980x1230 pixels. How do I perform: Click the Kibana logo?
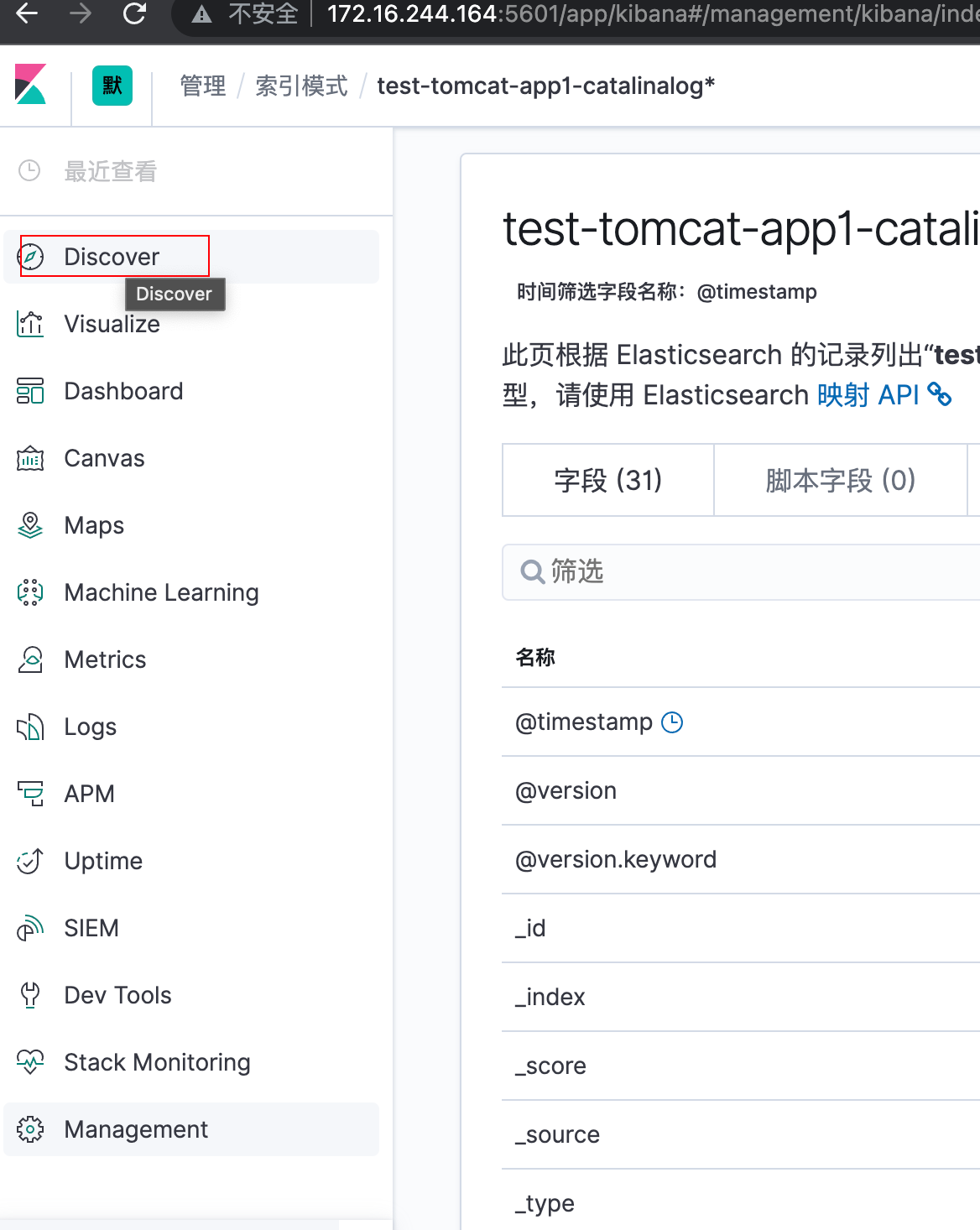[31, 85]
